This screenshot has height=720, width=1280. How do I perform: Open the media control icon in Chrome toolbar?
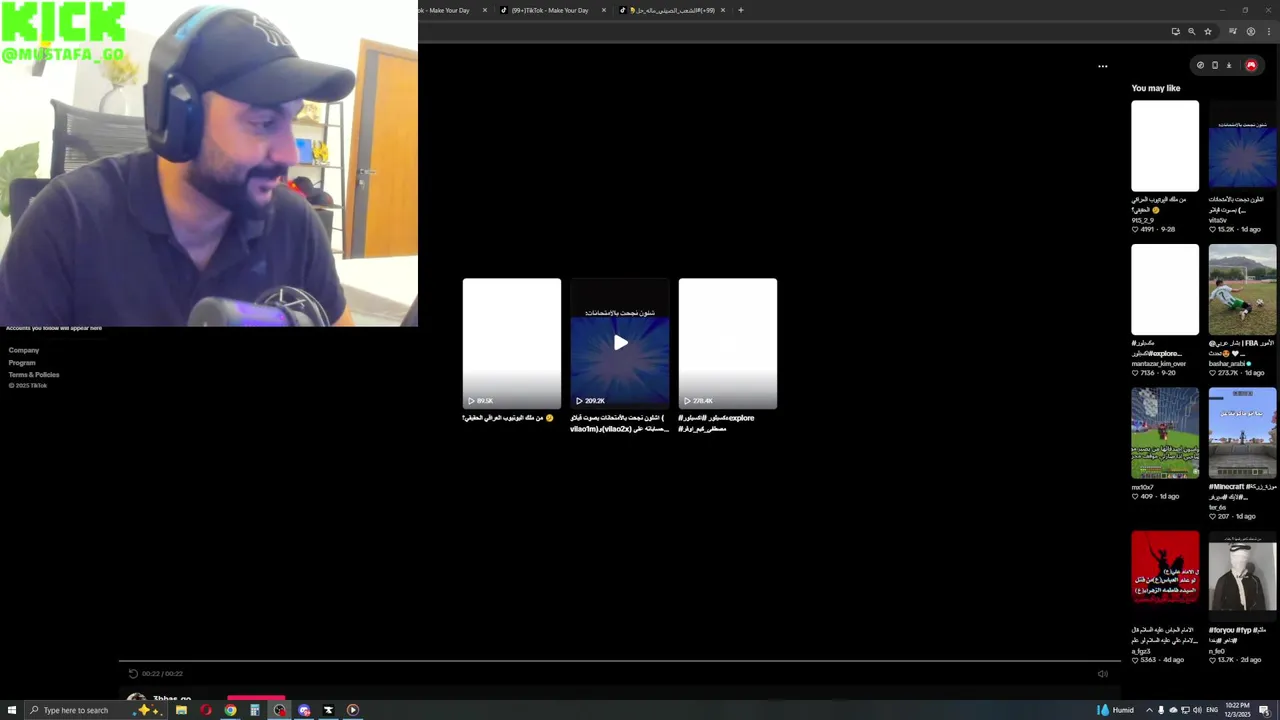pos(1233,31)
